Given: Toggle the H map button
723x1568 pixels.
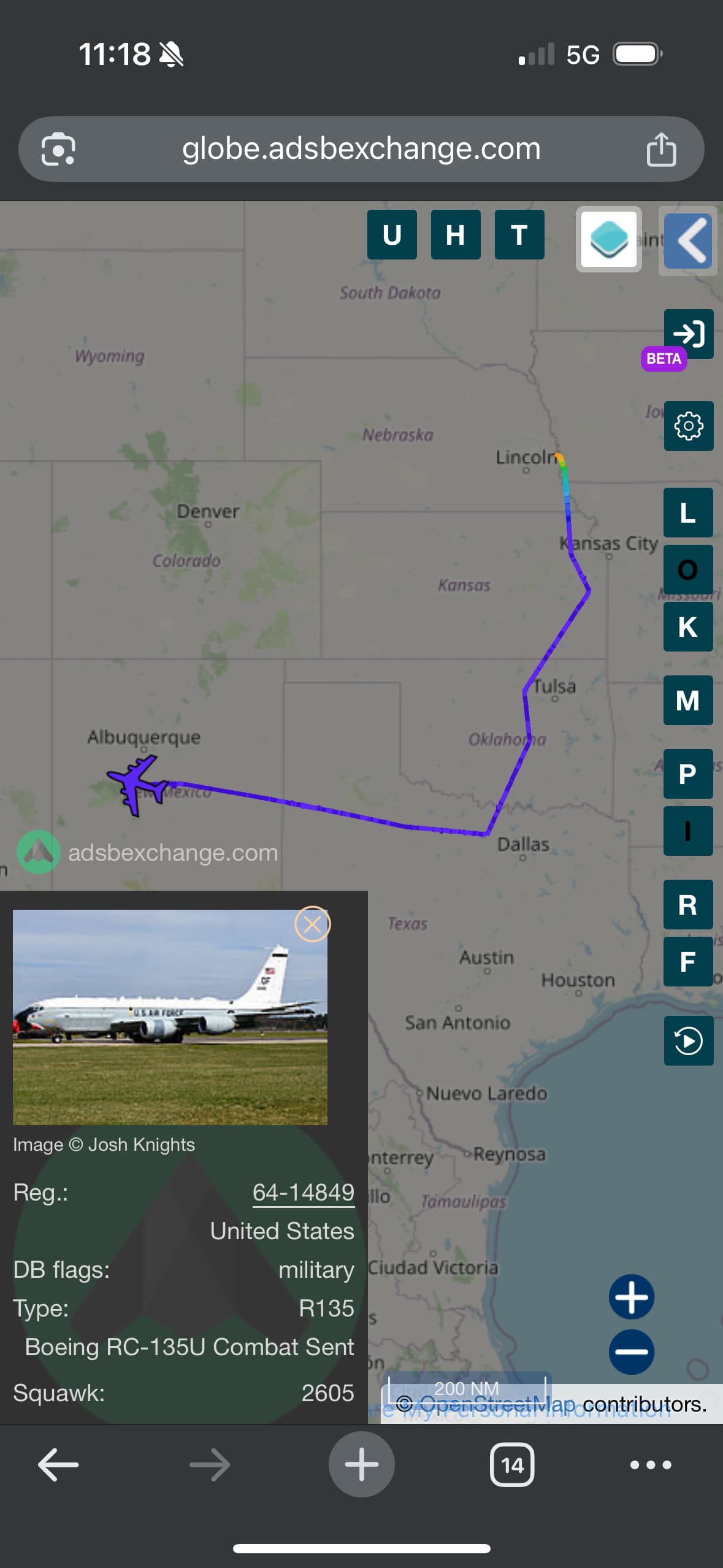Looking at the screenshot, I should click(x=456, y=234).
